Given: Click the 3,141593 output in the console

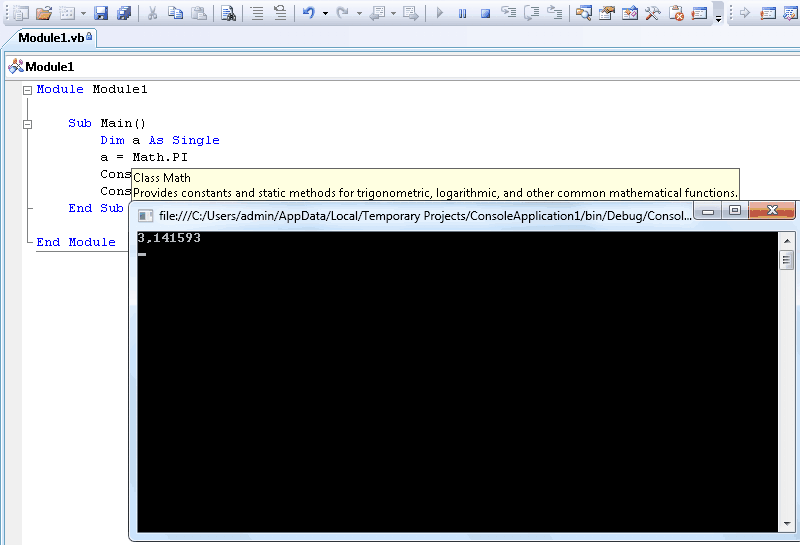Looking at the screenshot, I should coord(169,238).
